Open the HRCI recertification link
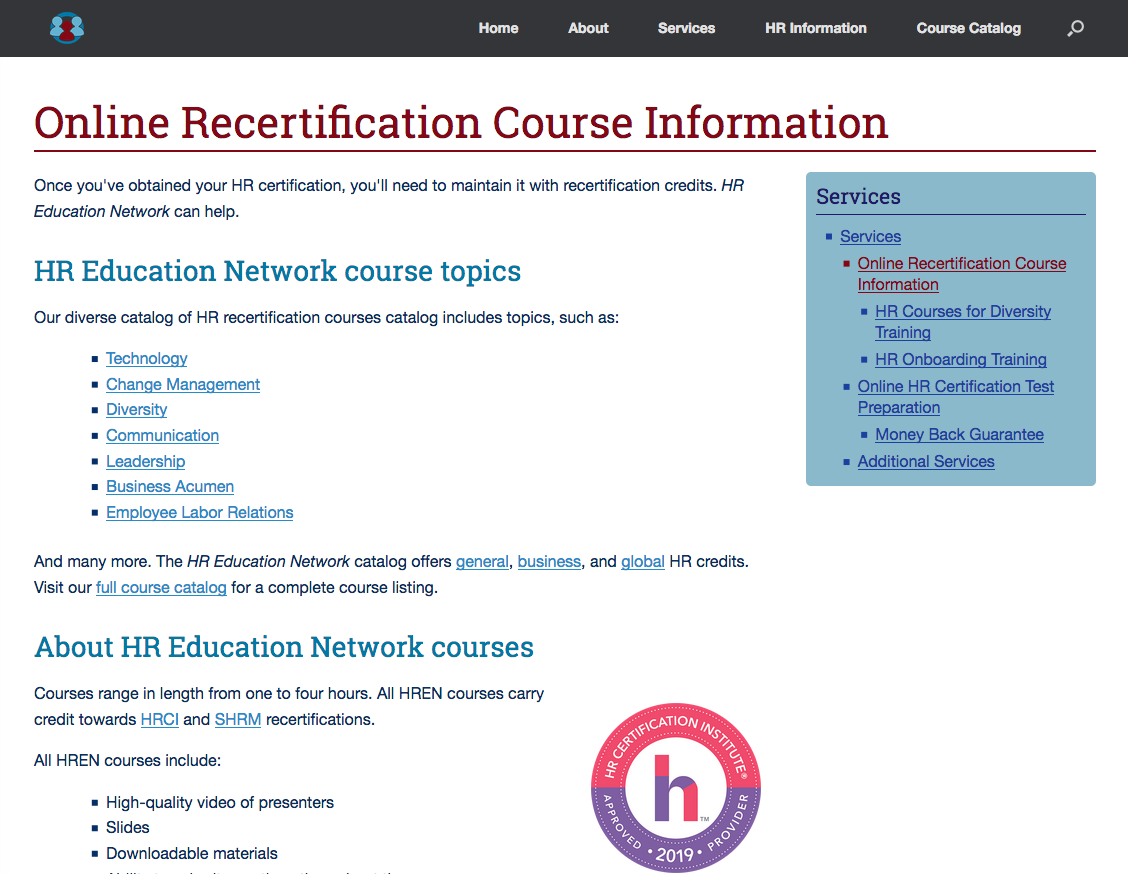The width and height of the screenshot is (1128, 874). click(160, 719)
